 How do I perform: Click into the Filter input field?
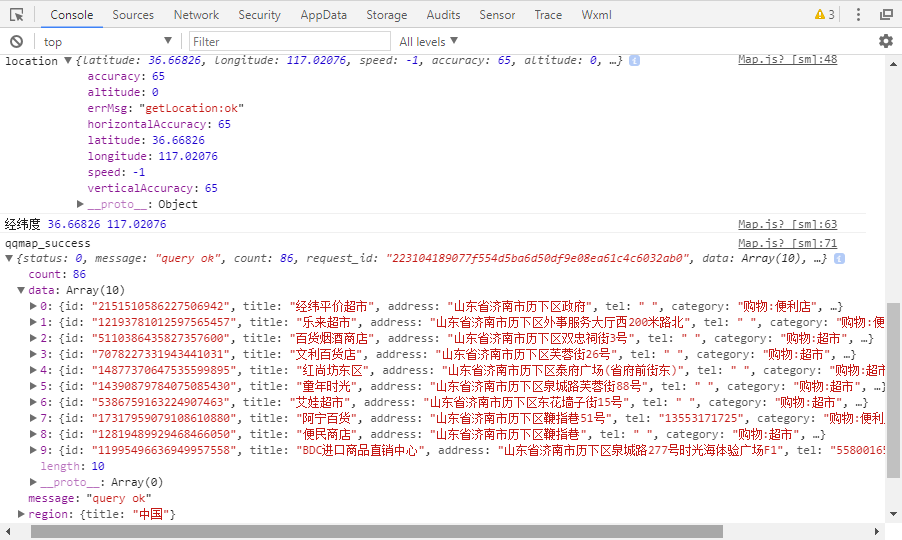(289, 42)
